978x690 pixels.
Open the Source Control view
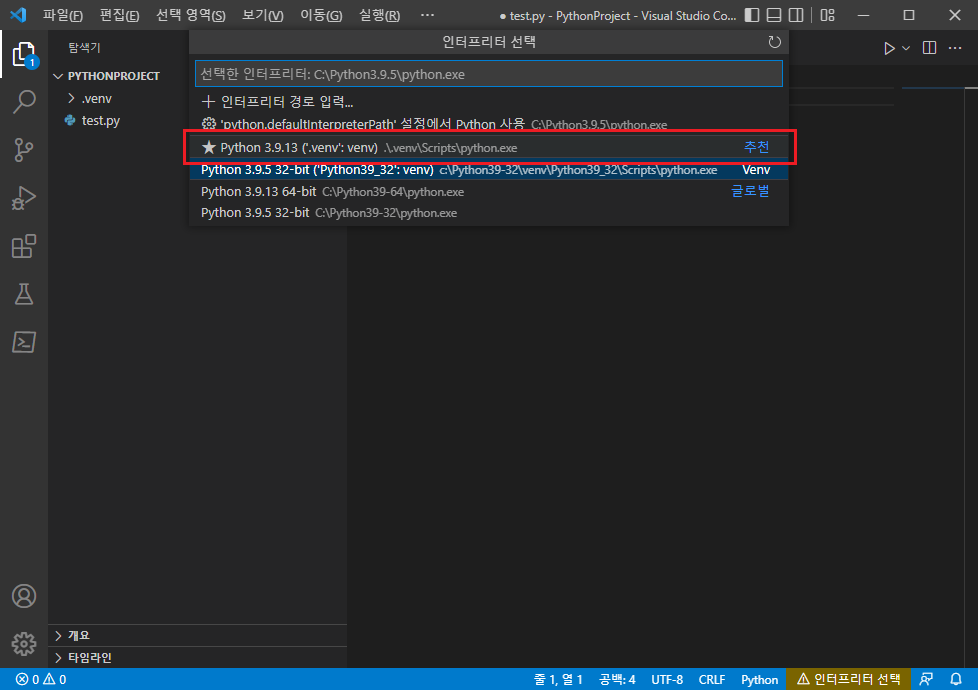pos(24,150)
